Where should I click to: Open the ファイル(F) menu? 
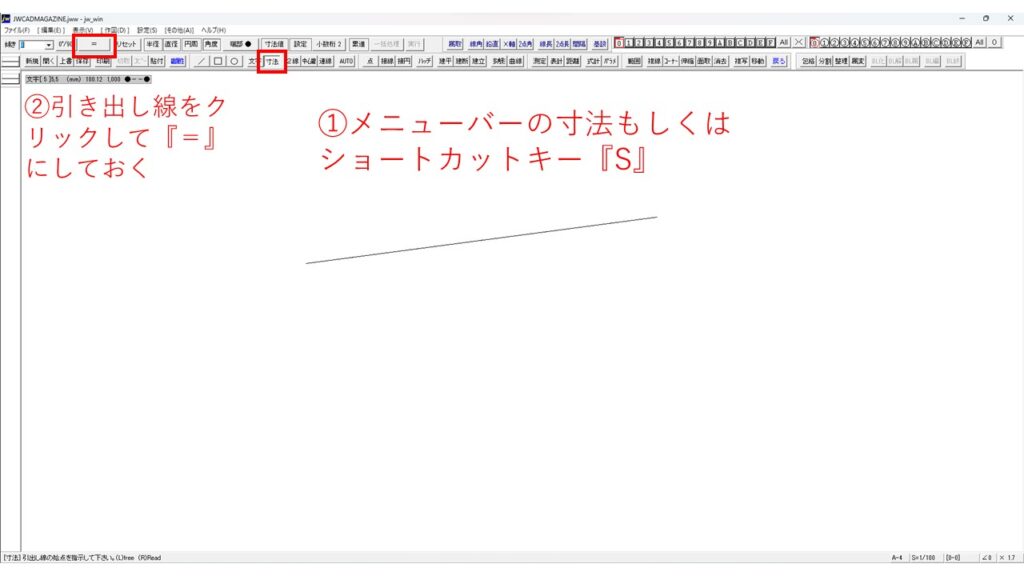(x=16, y=30)
